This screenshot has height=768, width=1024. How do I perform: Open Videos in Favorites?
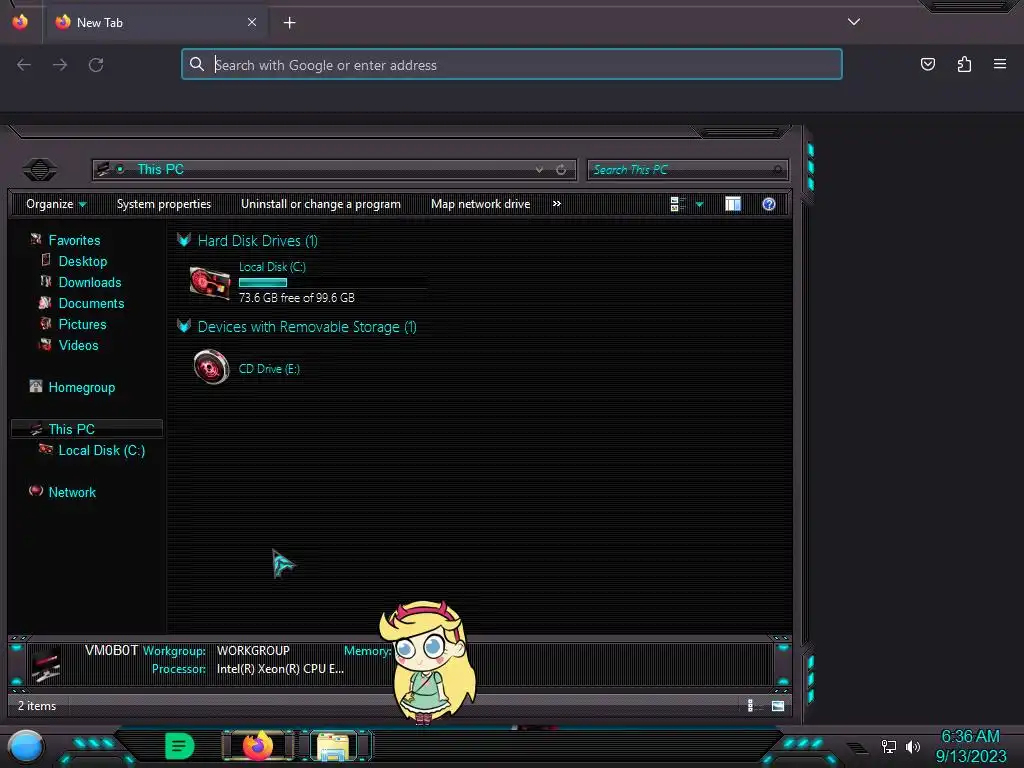point(78,345)
